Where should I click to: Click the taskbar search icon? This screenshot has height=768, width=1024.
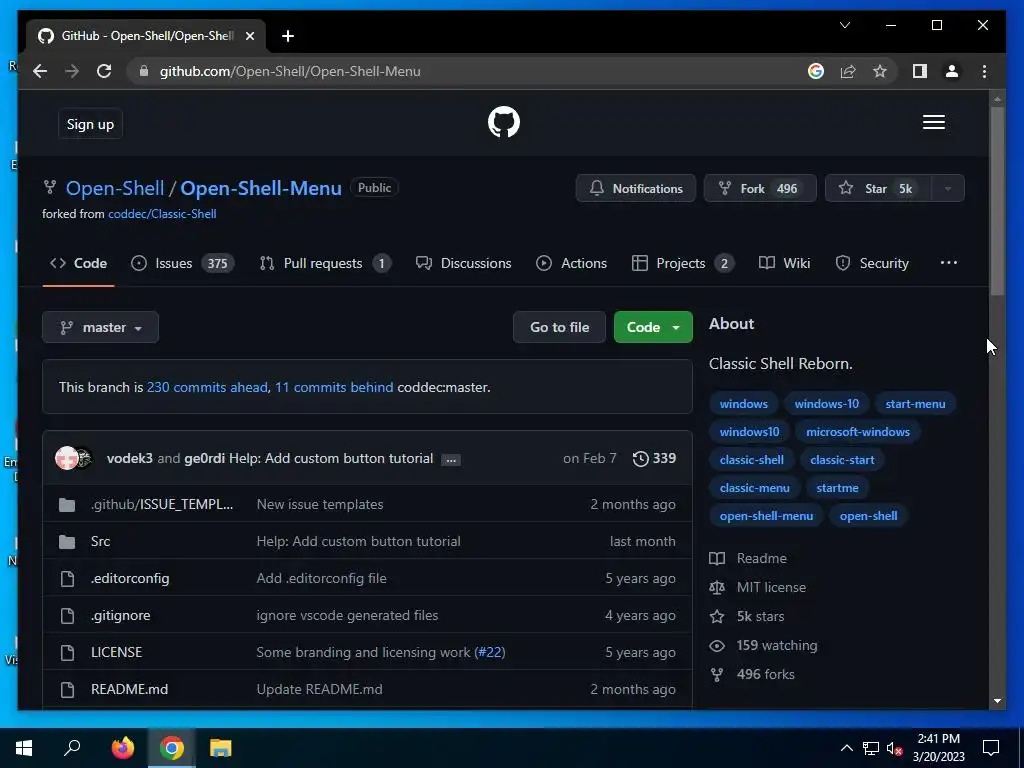pyautogui.click(x=72, y=748)
